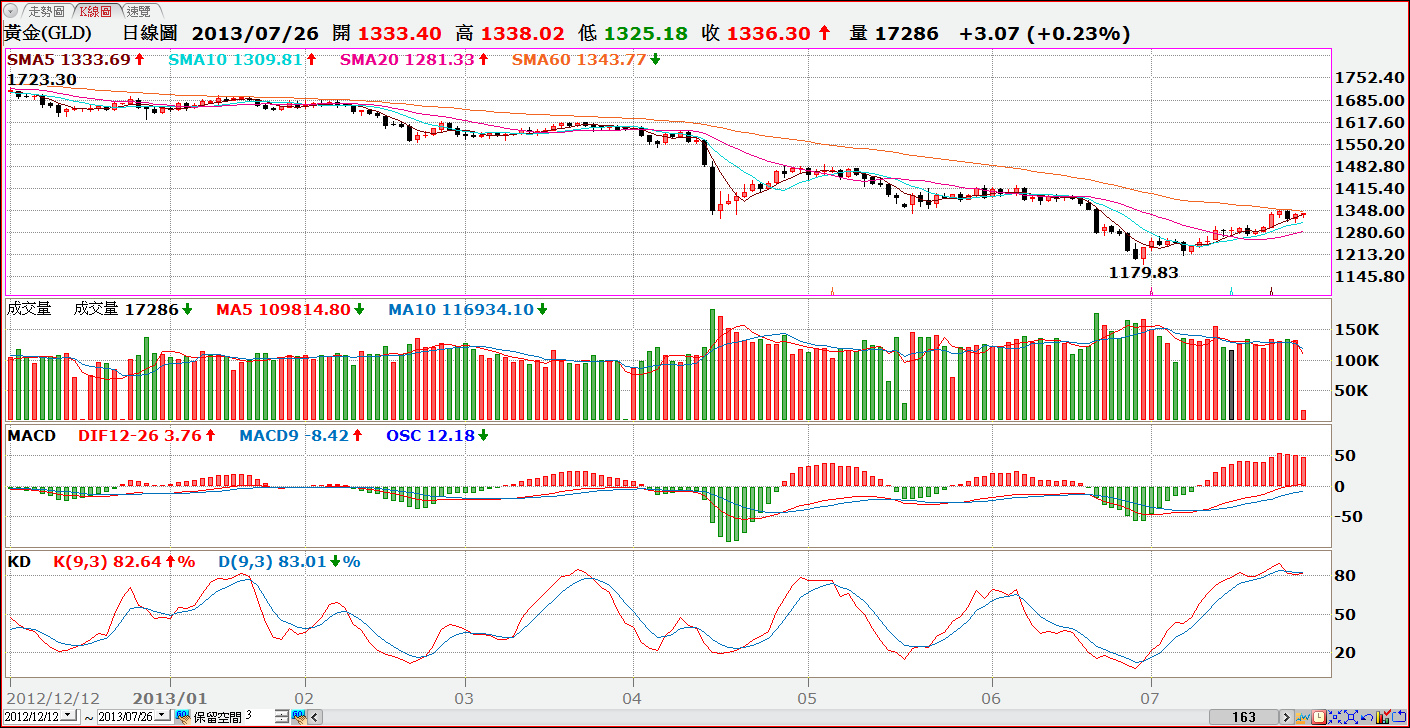Click the 163 bar count scrollbar thumb
1410x728 pixels.
pos(1243,717)
